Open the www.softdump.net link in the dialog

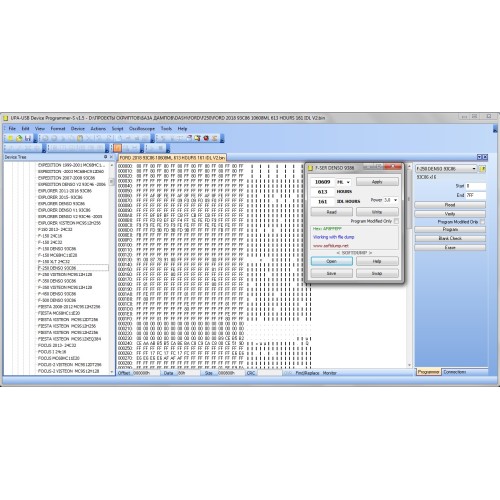pos(331,246)
